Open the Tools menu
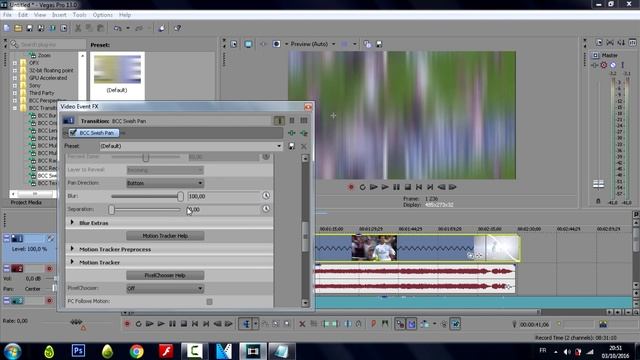 (x=80, y=15)
